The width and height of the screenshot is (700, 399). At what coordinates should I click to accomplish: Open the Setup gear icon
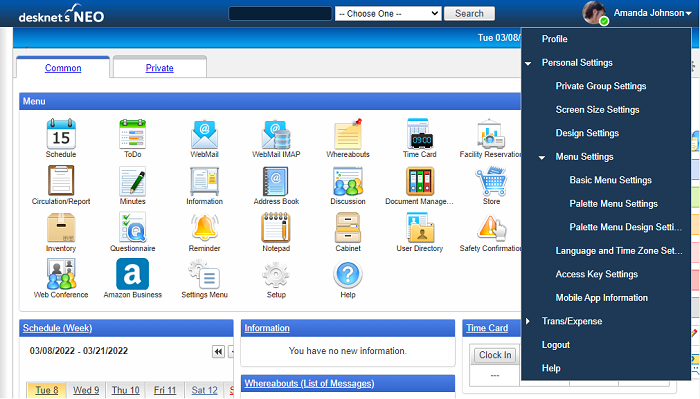point(276,275)
